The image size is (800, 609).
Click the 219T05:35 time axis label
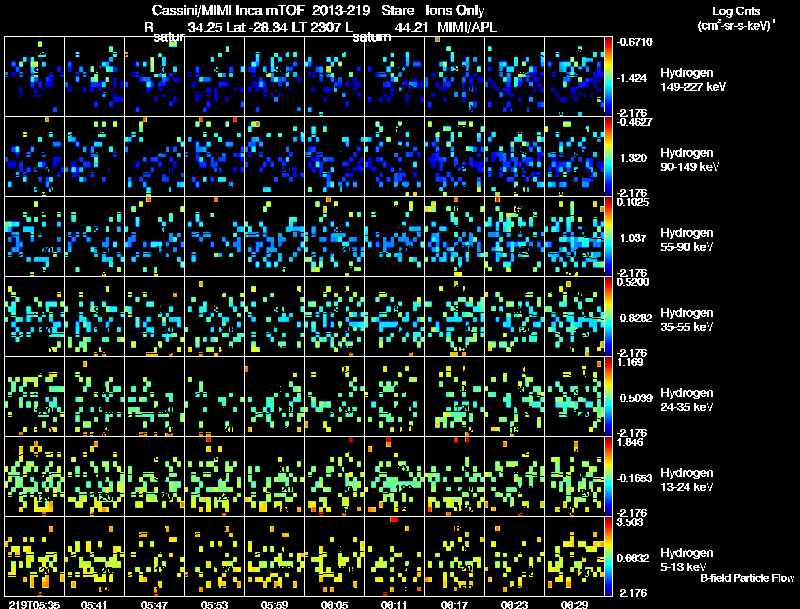click(34, 604)
